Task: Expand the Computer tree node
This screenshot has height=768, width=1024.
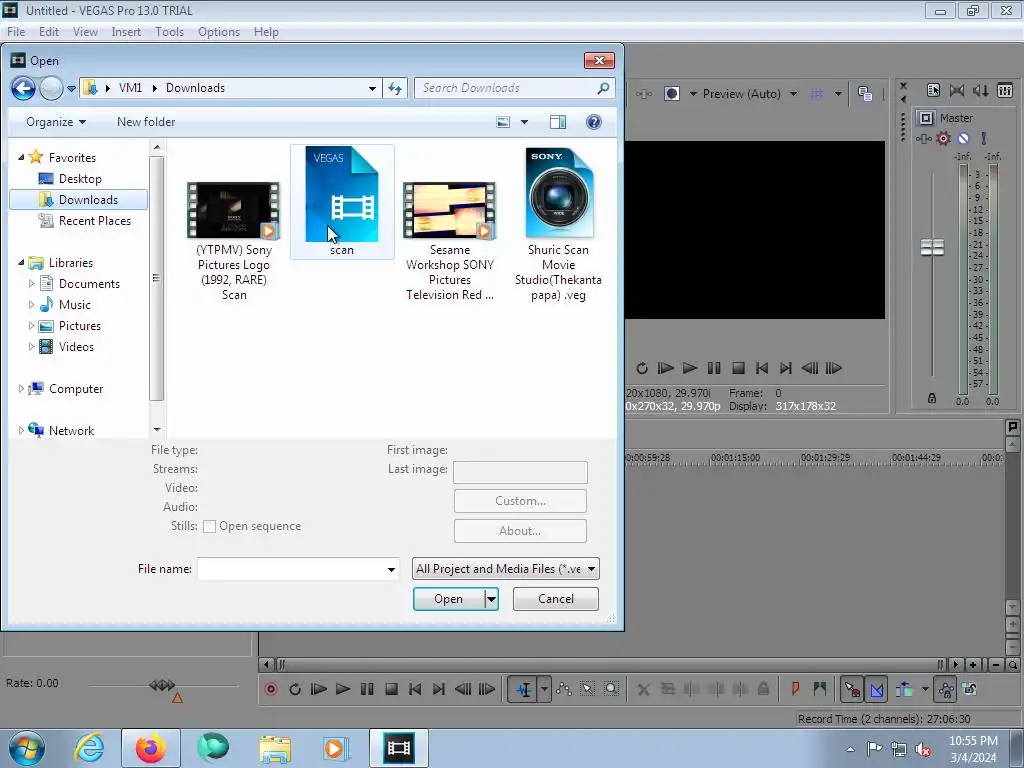Action: (x=21, y=389)
